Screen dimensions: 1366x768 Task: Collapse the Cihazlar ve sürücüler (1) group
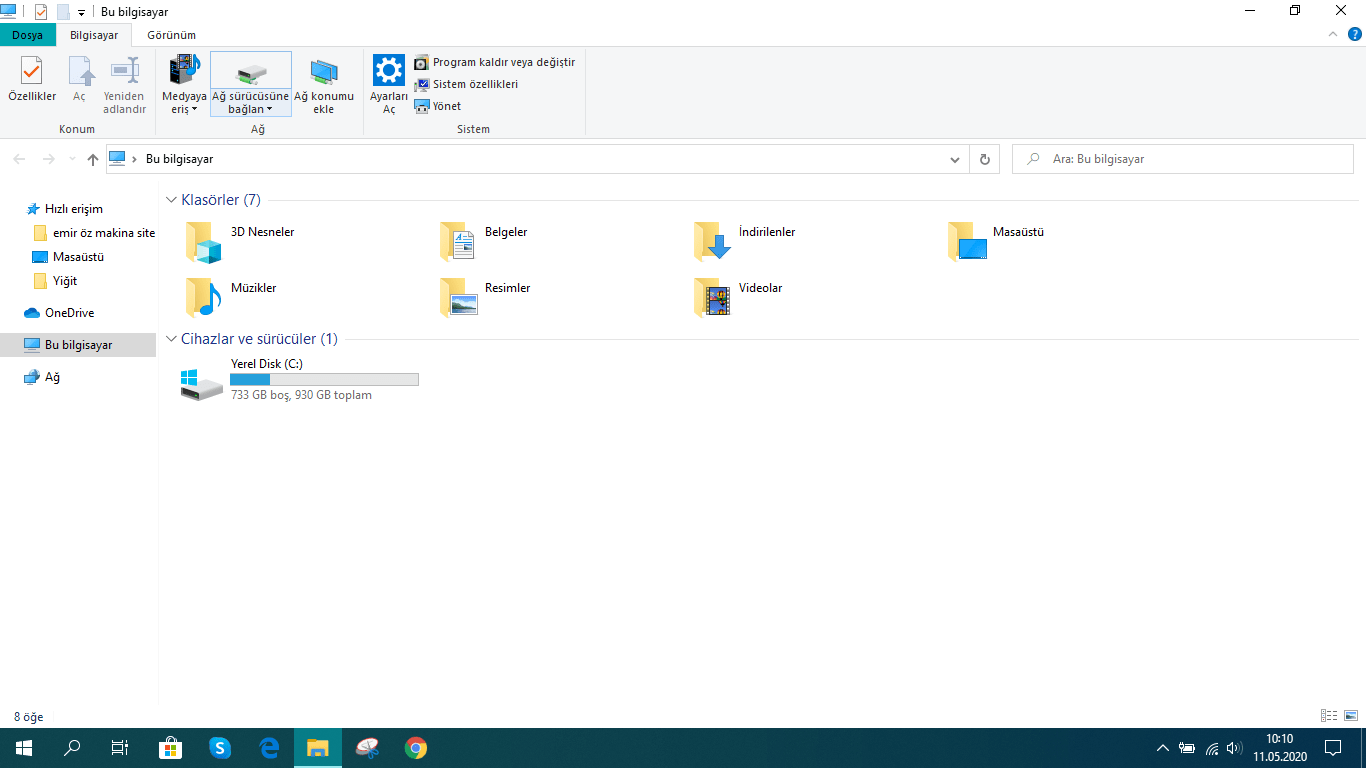(171, 339)
